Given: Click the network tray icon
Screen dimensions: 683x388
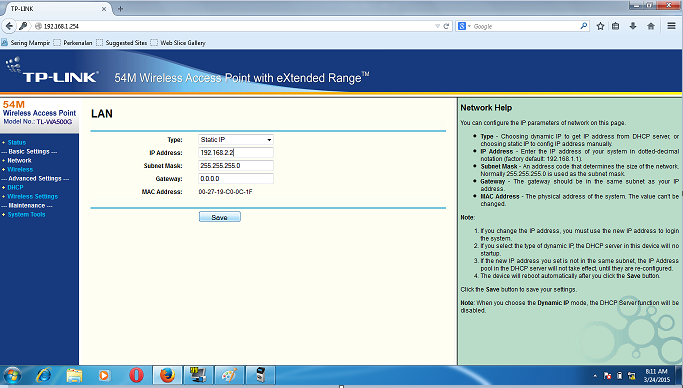Looking at the screenshot, I should pos(631,376).
